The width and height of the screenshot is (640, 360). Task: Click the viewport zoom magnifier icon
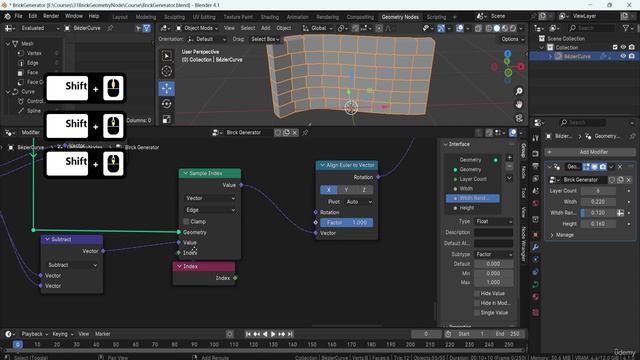(x=519, y=91)
